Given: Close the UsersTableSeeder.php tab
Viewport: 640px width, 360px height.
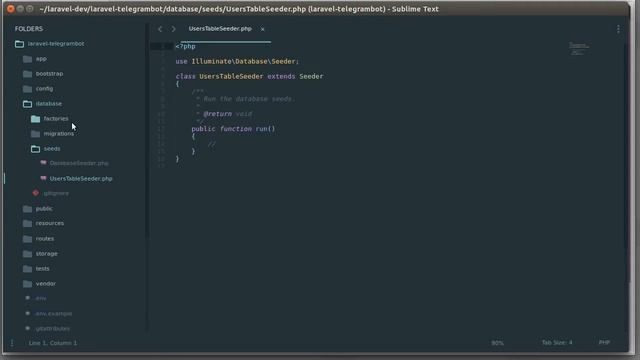Looking at the screenshot, I should (x=262, y=29).
